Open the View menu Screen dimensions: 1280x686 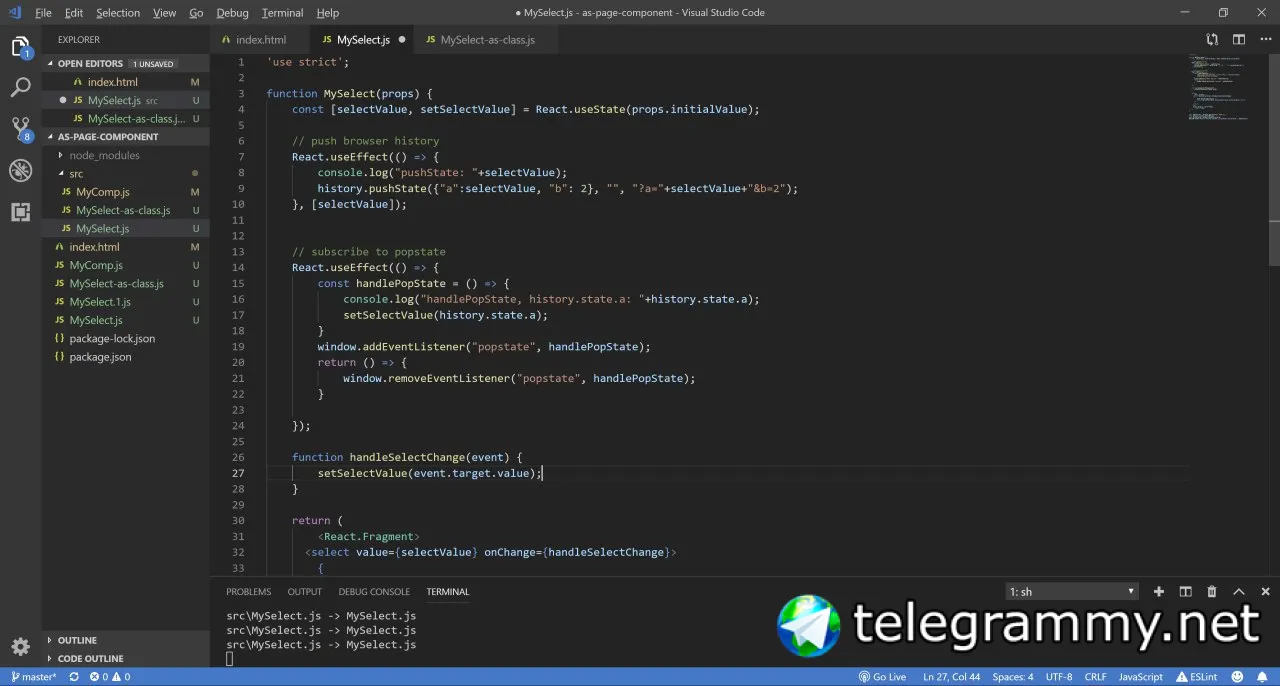pyautogui.click(x=165, y=13)
